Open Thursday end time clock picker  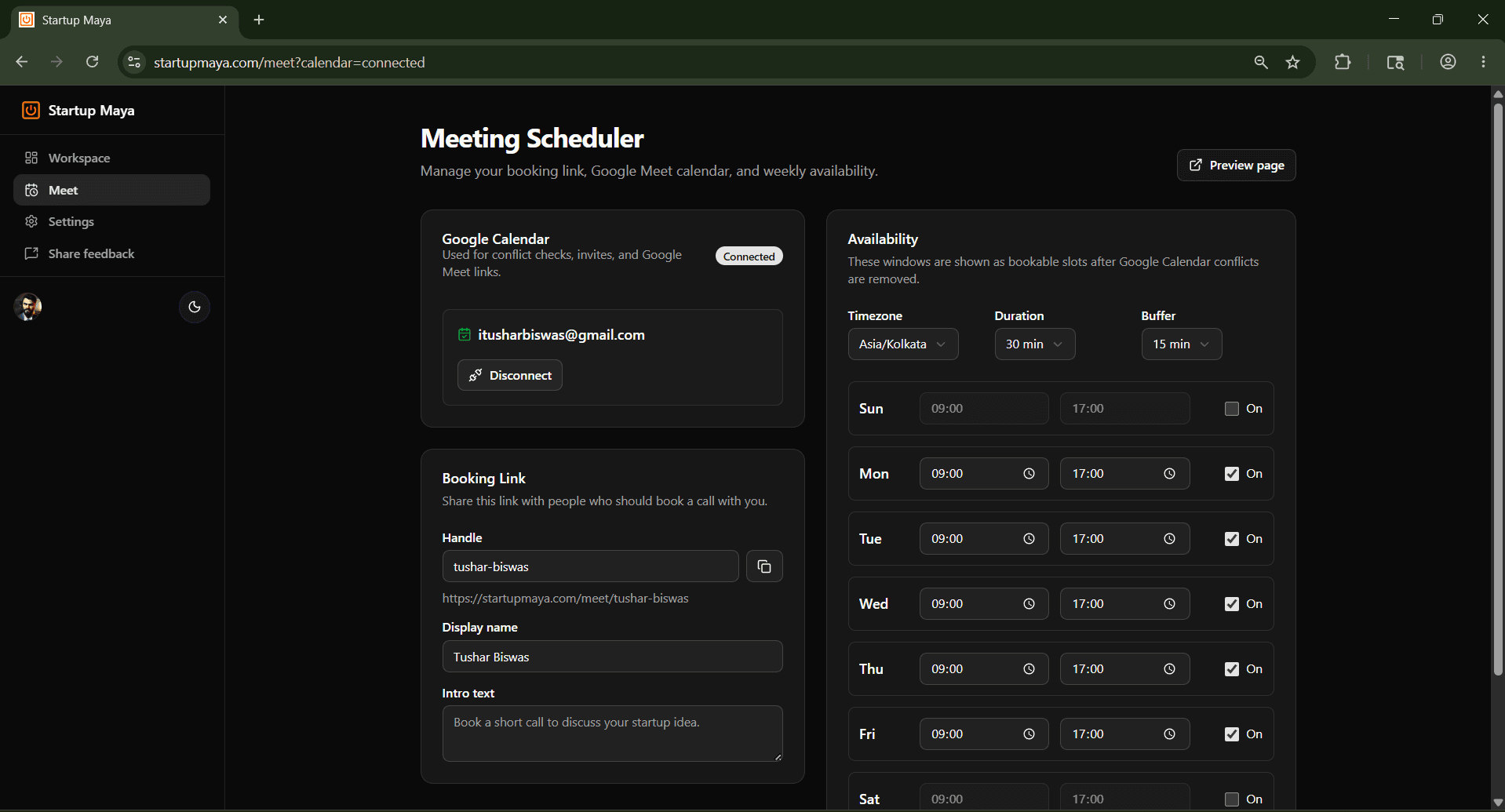point(1169,669)
